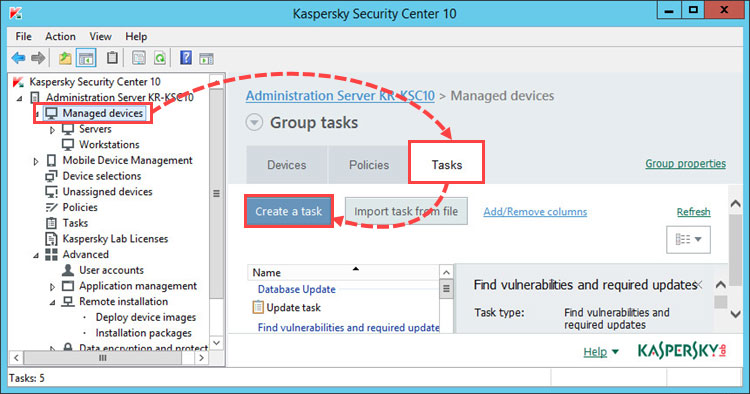750x394 pixels.
Task: Click the Refresh link
Action: coord(694,212)
